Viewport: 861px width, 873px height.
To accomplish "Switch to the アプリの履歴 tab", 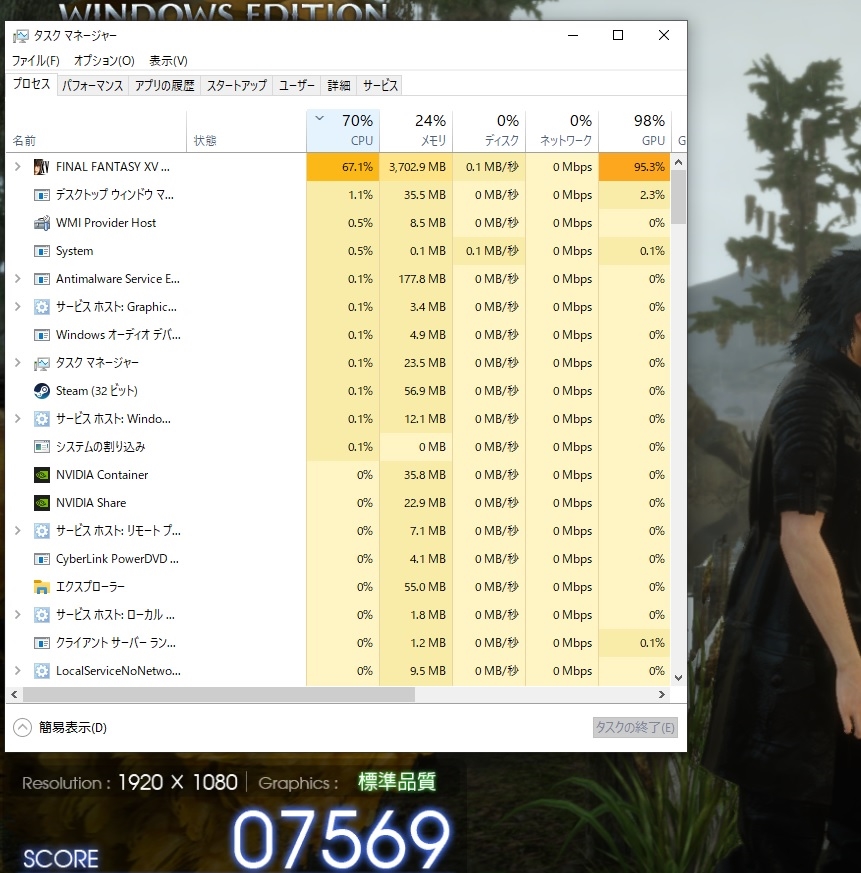I will [x=164, y=85].
